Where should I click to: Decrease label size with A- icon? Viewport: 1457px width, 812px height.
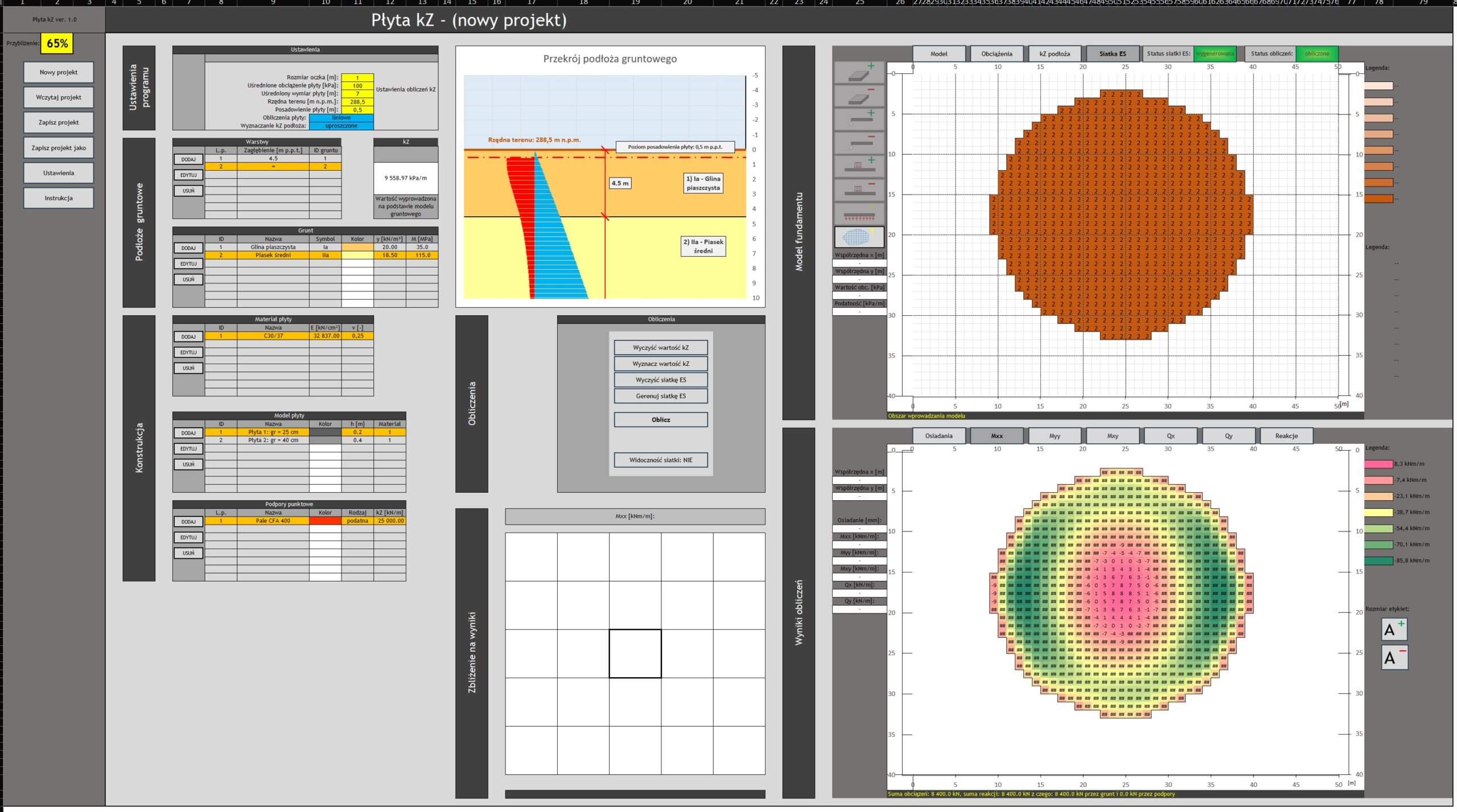tap(1394, 657)
